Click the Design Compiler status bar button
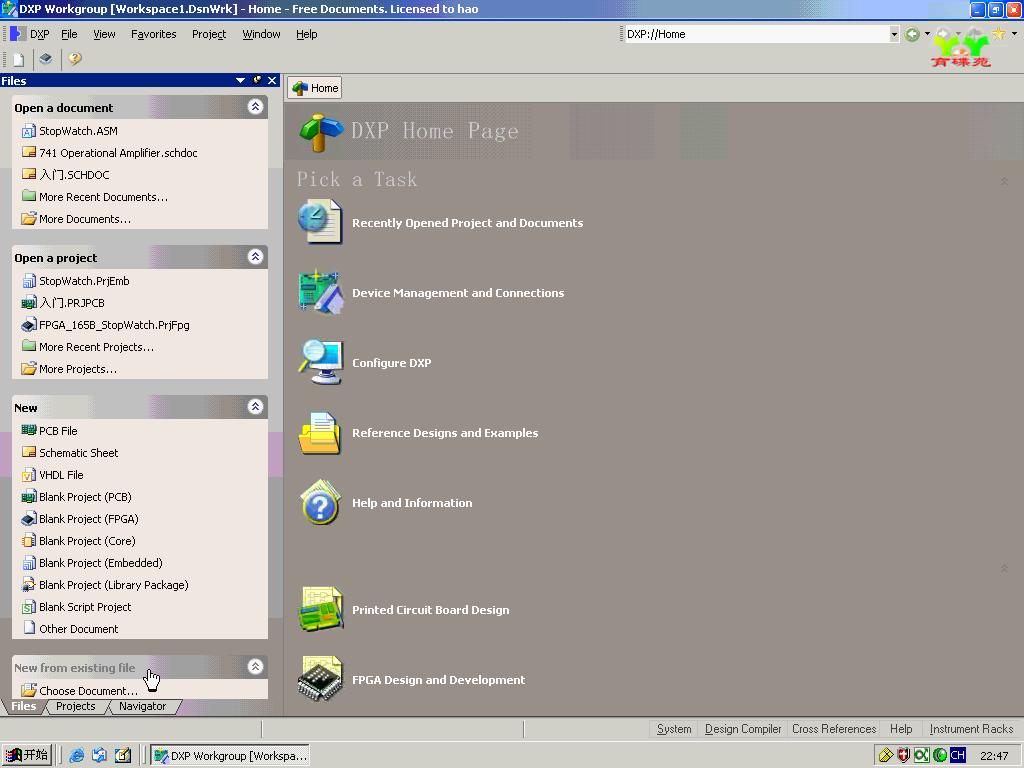The height and width of the screenshot is (768, 1024). coord(743,729)
